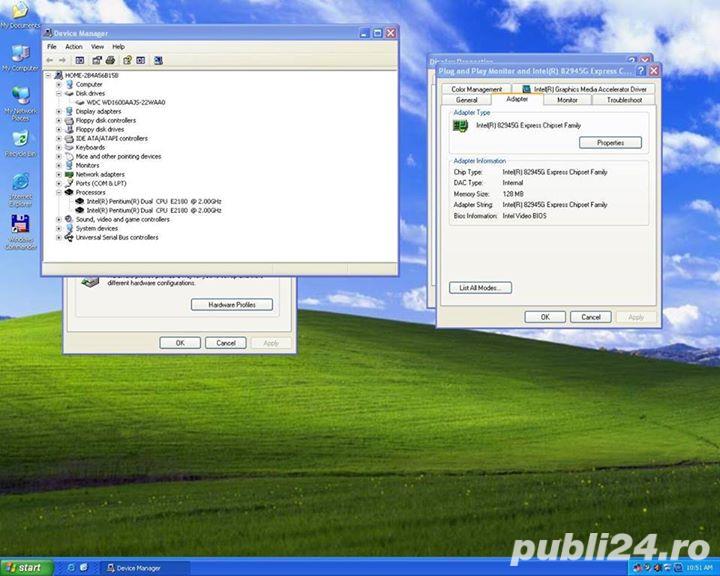Open My Network Places desktop icon

pos(20,103)
